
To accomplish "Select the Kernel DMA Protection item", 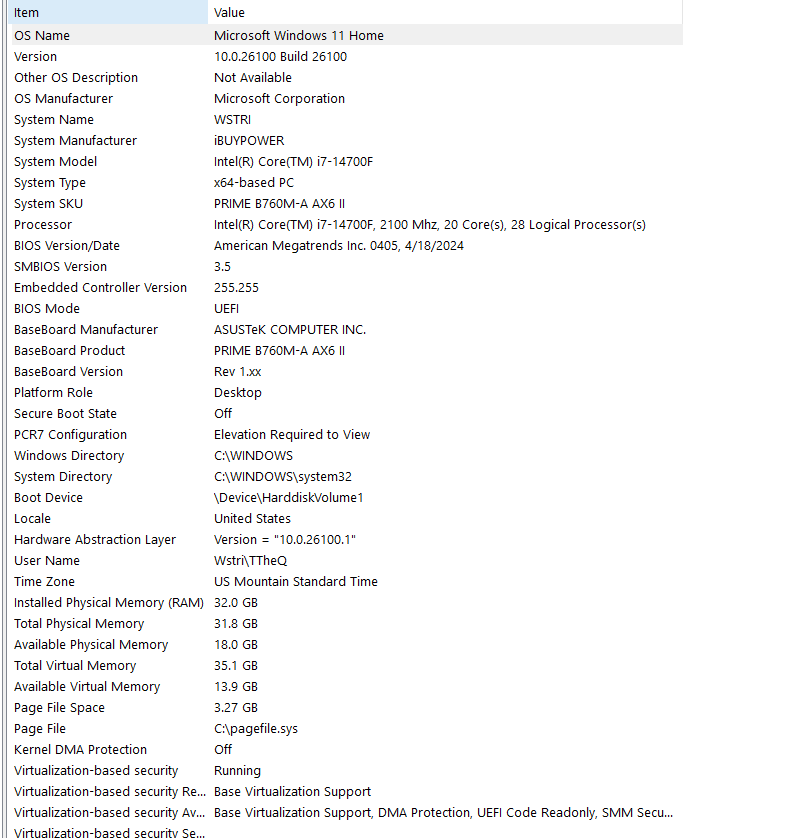I will [80, 750].
